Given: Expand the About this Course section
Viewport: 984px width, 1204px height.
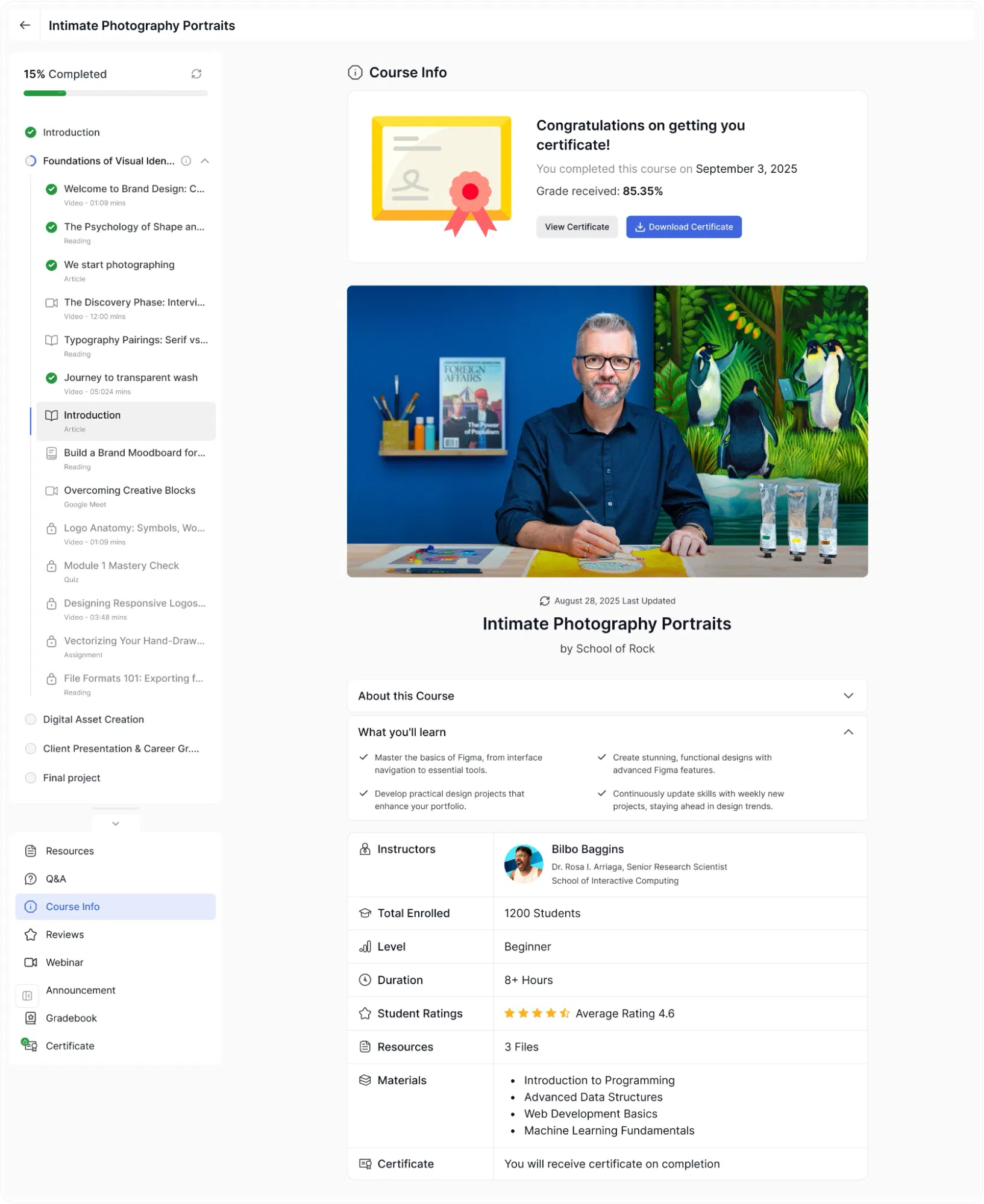Looking at the screenshot, I should 607,696.
